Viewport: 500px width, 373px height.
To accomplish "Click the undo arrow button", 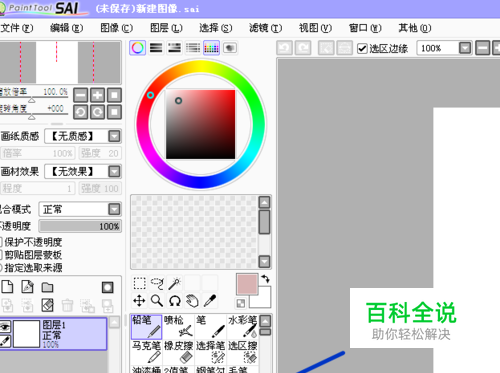I will [284, 48].
